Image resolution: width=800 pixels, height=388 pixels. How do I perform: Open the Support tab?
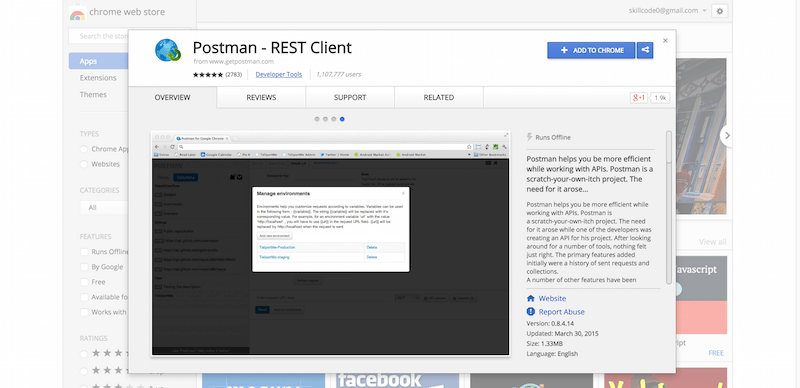350,98
